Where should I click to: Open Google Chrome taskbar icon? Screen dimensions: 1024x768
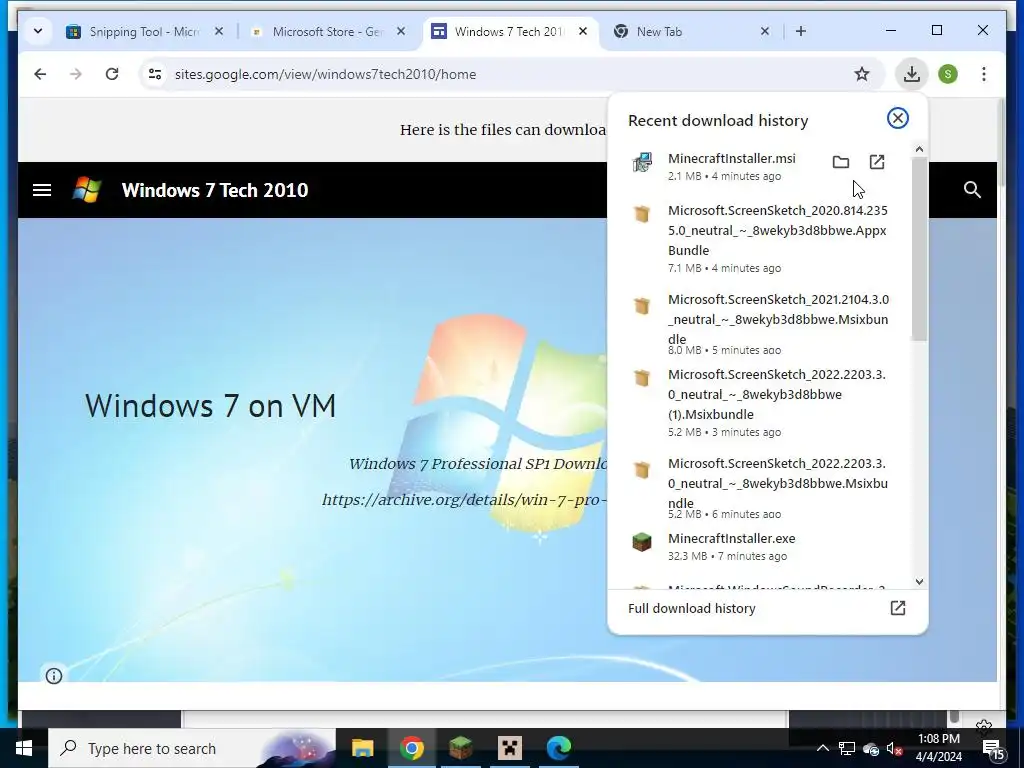411,748
